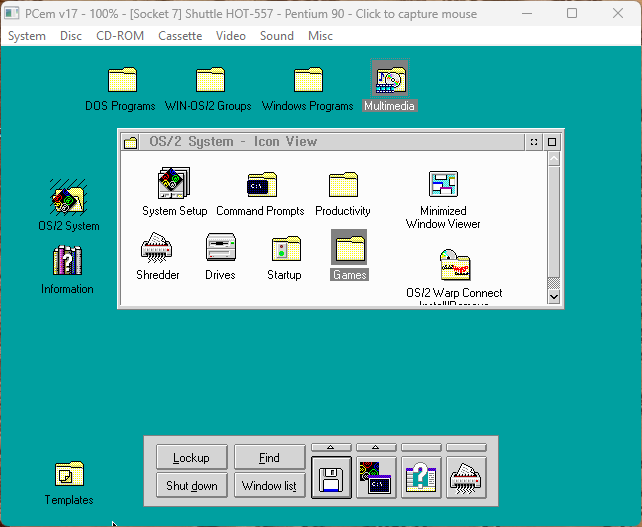The width and height of the screenshot is (642, 527).
Task: Open the Templates folder on desktop
Action: pos(69,474)
